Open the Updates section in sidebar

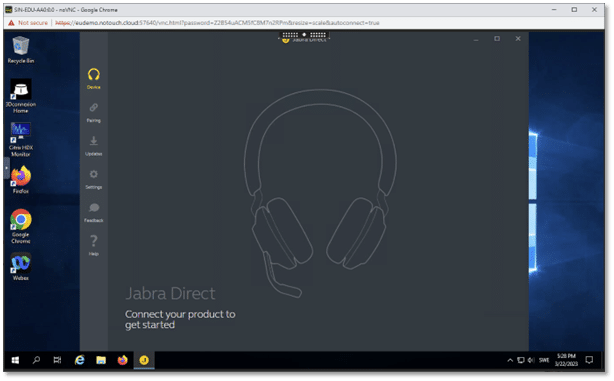pos(94,146)
